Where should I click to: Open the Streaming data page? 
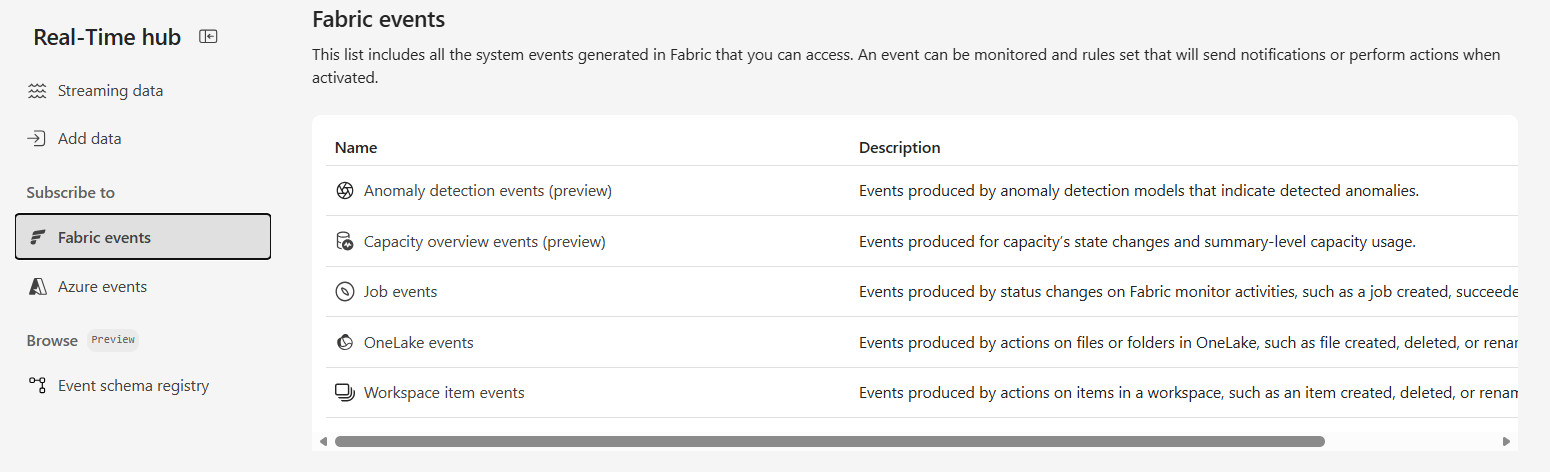110,91
